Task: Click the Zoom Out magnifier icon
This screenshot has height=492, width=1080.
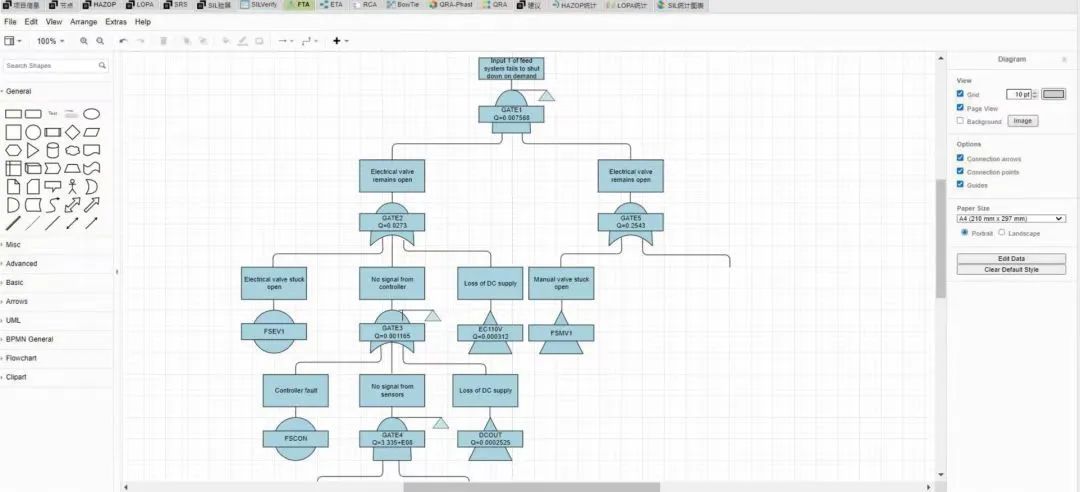Action: click(99, 41)
